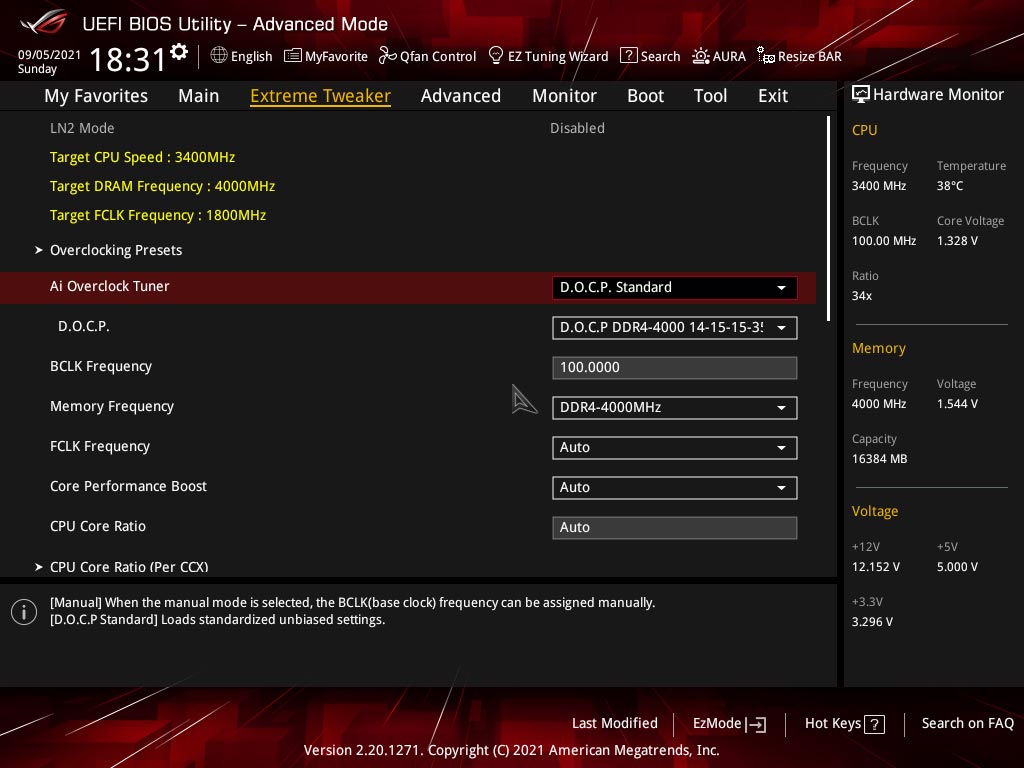Open MyFavorite list icon
The image size is (1024, 768).
[293, 56]
